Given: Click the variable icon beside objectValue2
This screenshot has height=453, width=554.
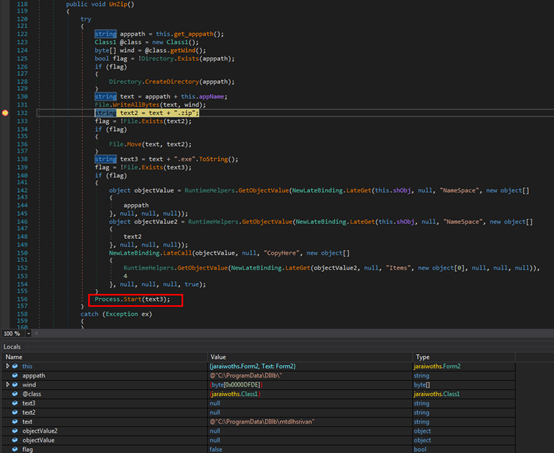Looking at the screenshot, I should (x=15, y=431).
